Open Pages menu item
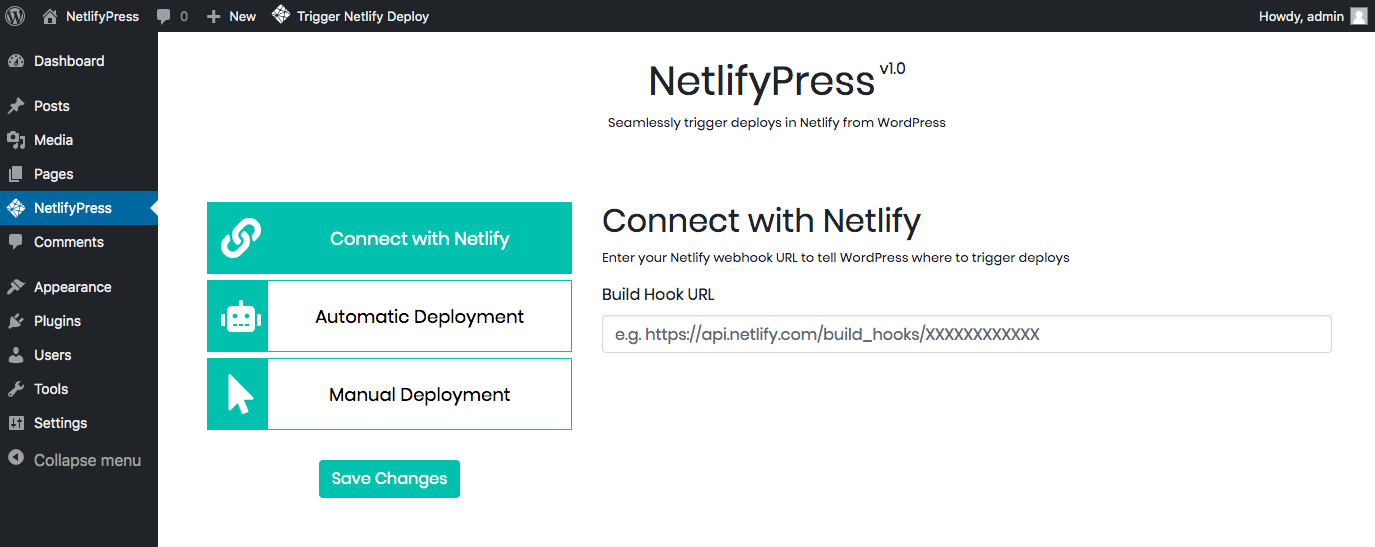This screenshot has width=1375, height=547. [x=79, y=174]
